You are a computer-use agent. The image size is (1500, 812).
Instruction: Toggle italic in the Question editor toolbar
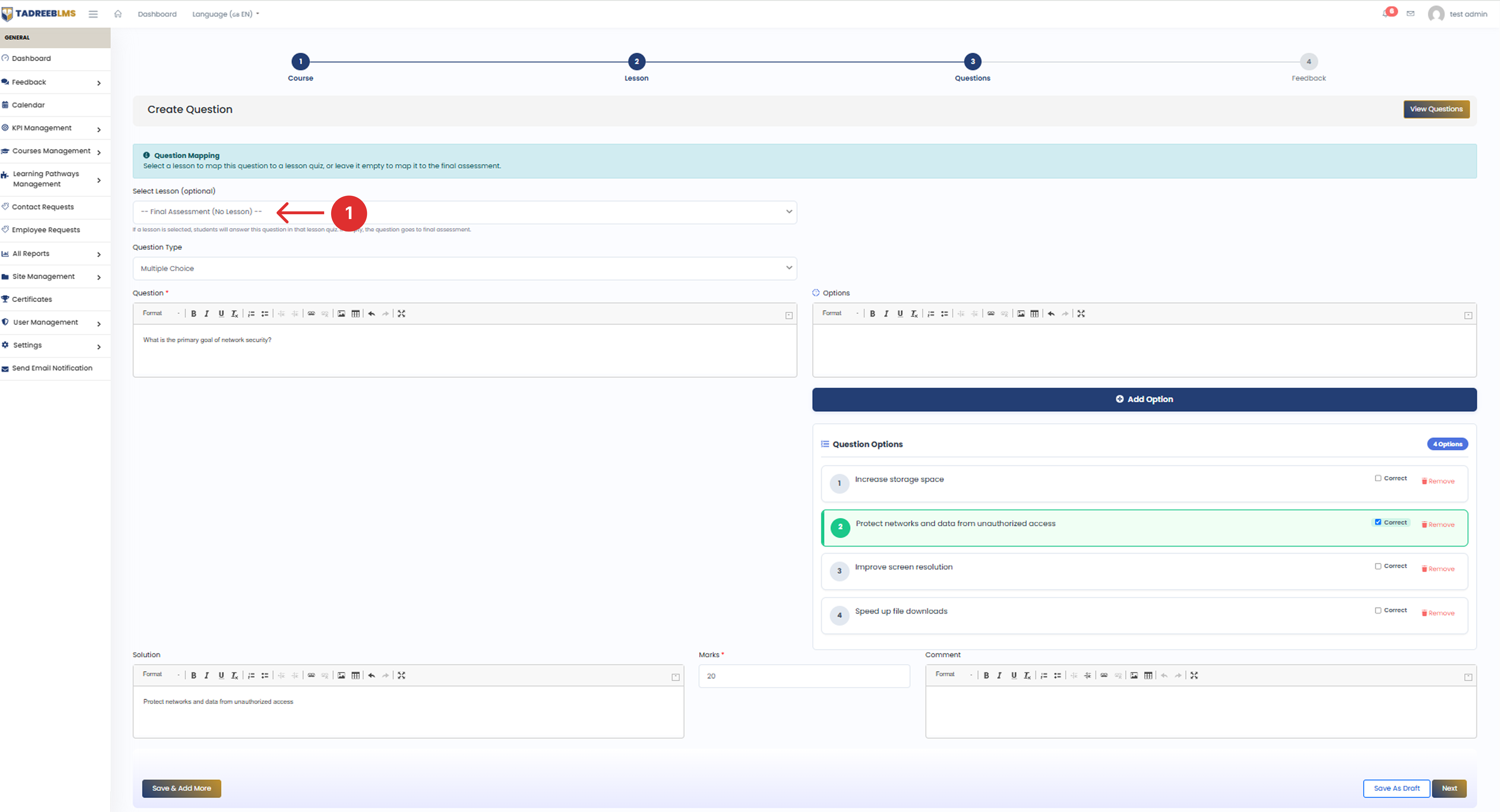tap(207, 314)
